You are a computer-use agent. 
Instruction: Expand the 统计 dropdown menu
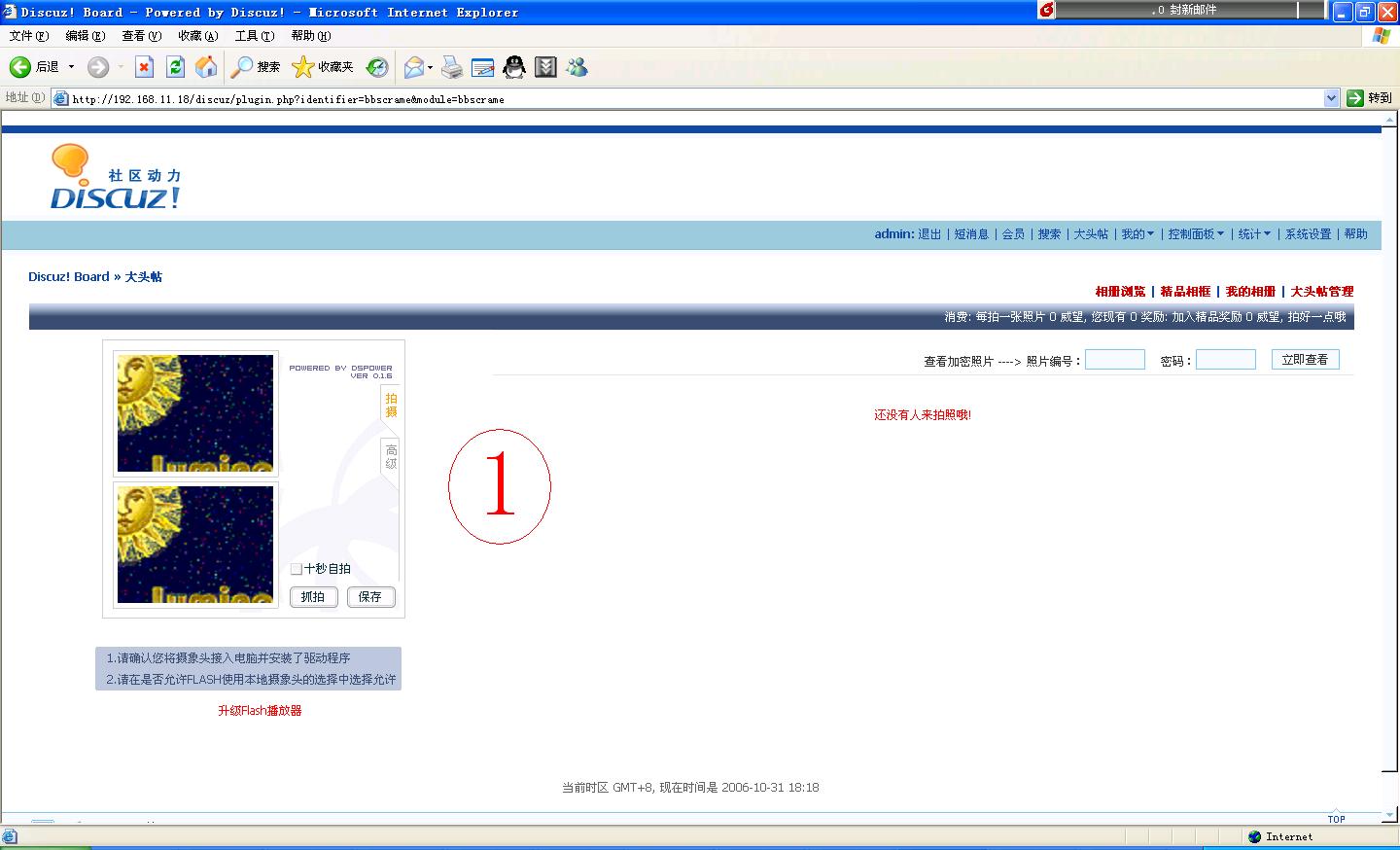pyautogui.click(x=1253, y=234)
